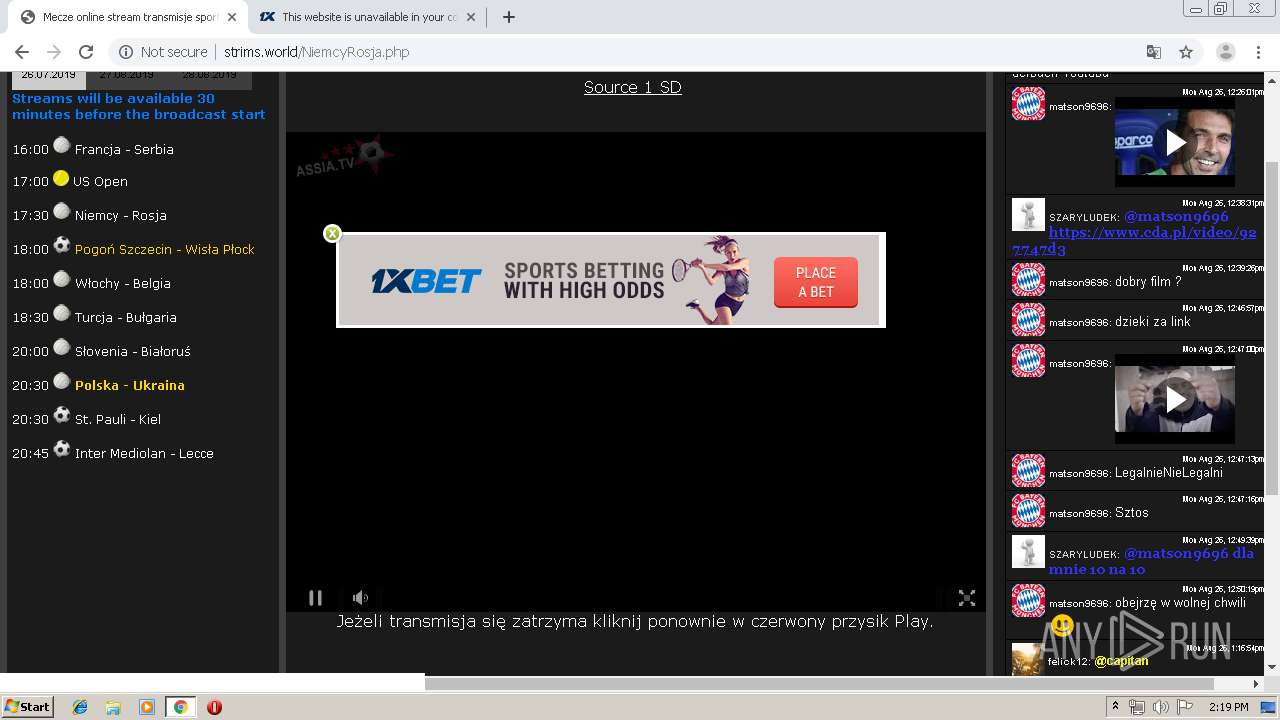Click the PLACE A BET button
The height and width of the screenshot is (720, 1280).
[815, 282]
